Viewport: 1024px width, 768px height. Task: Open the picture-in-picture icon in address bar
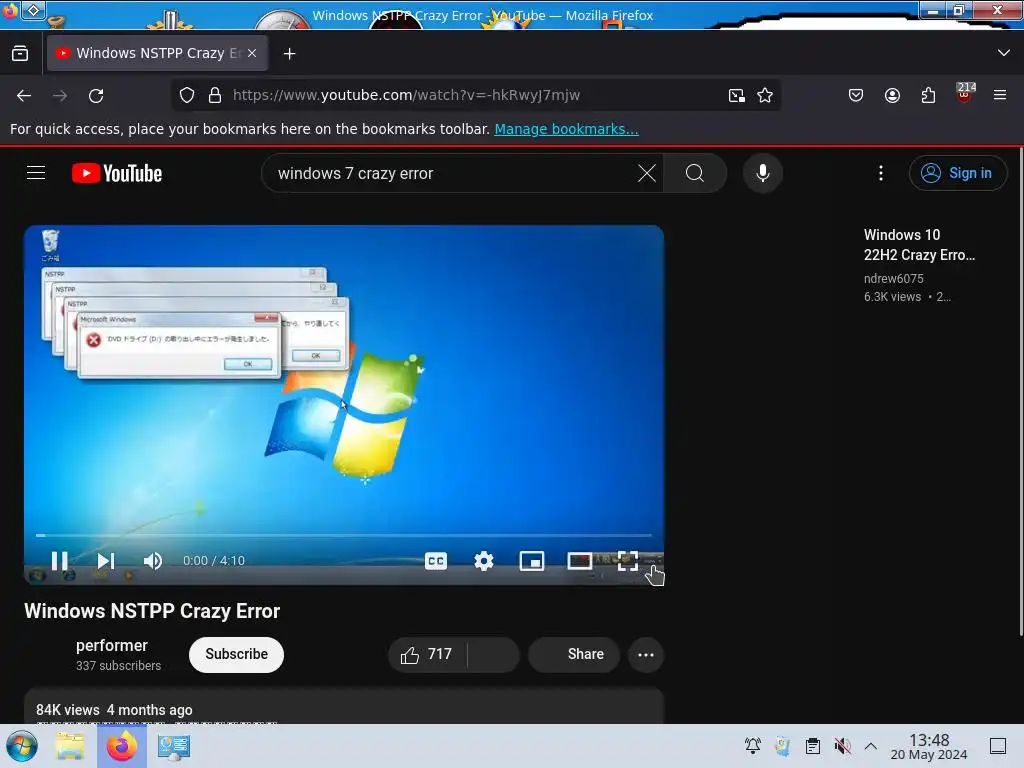pyautogui.click(x=737, y=96)
